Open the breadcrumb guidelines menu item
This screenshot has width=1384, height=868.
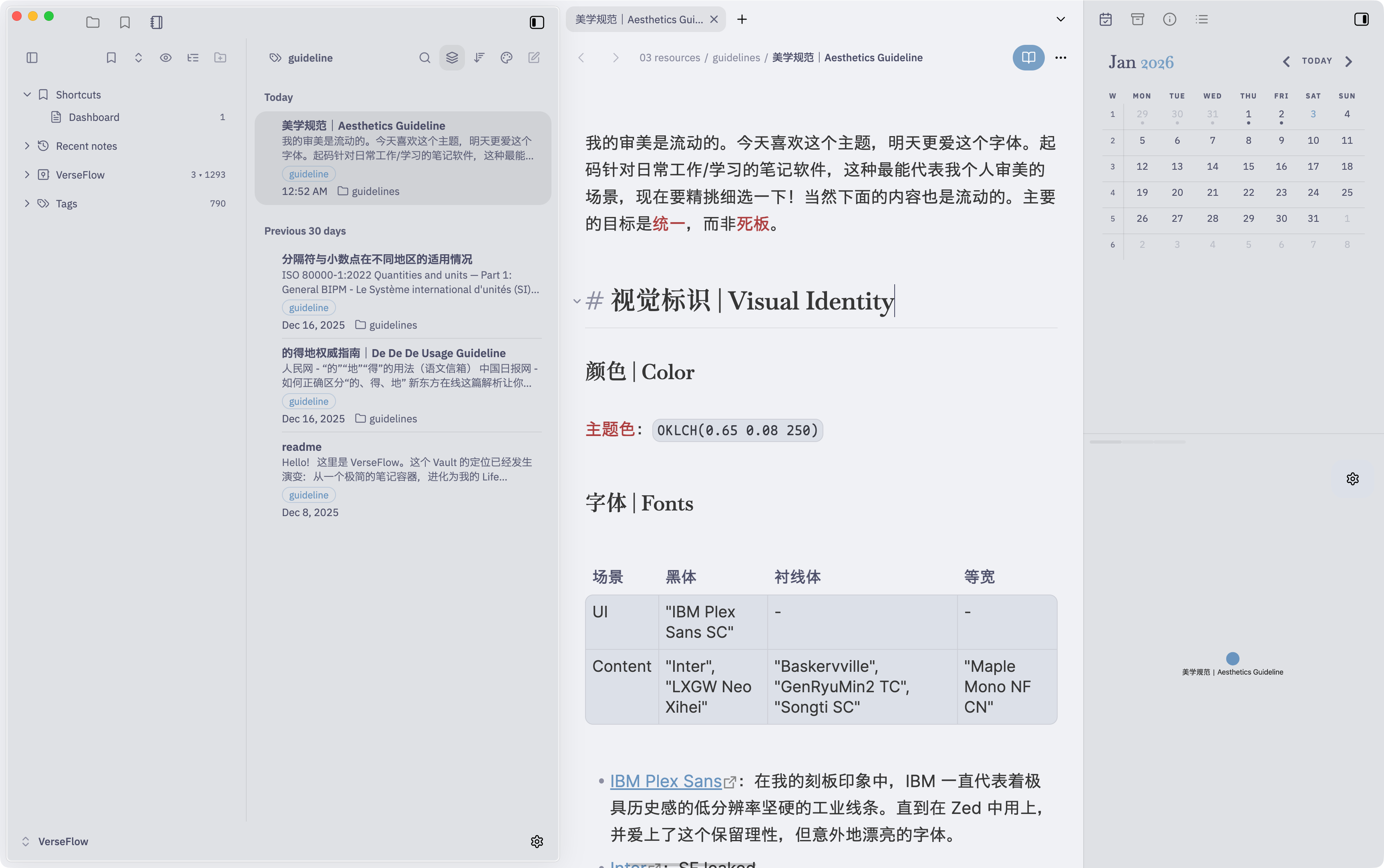tap(736, 57)
